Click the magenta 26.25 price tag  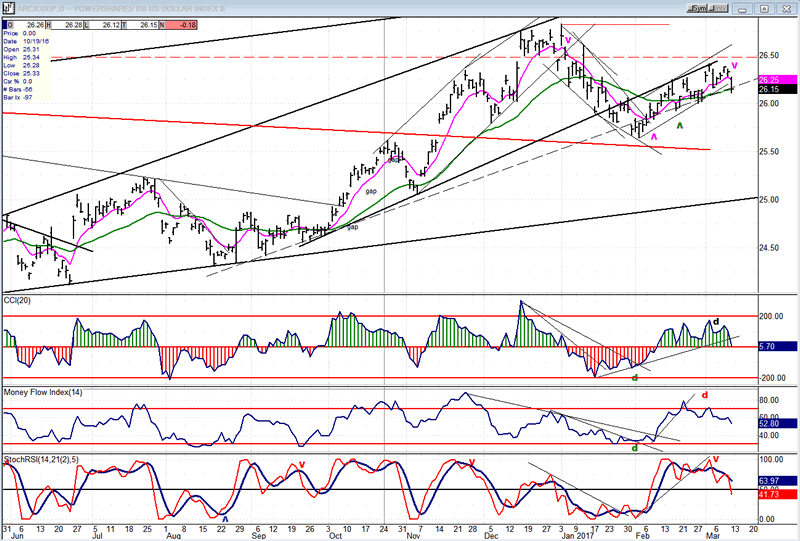tap(773, 79)
